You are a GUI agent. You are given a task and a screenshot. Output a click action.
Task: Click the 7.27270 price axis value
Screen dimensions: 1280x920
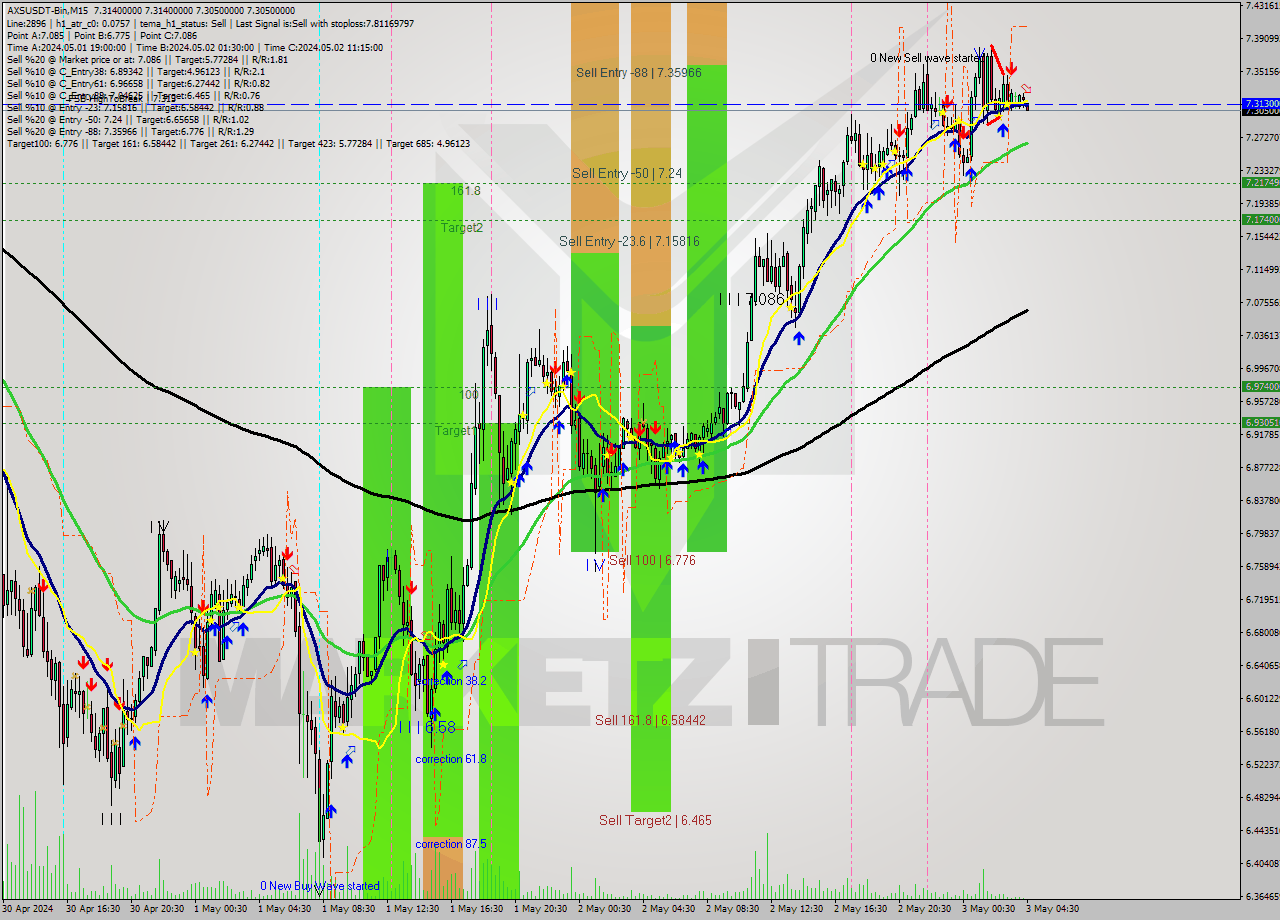pyautogui.click(x=1262, y=137)
